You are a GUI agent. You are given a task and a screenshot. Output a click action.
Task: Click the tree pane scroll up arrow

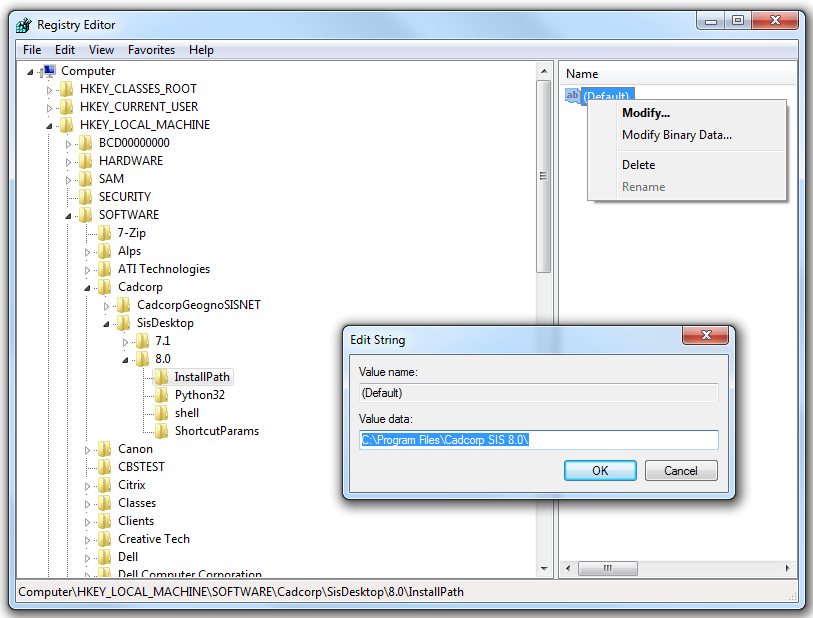544,71
